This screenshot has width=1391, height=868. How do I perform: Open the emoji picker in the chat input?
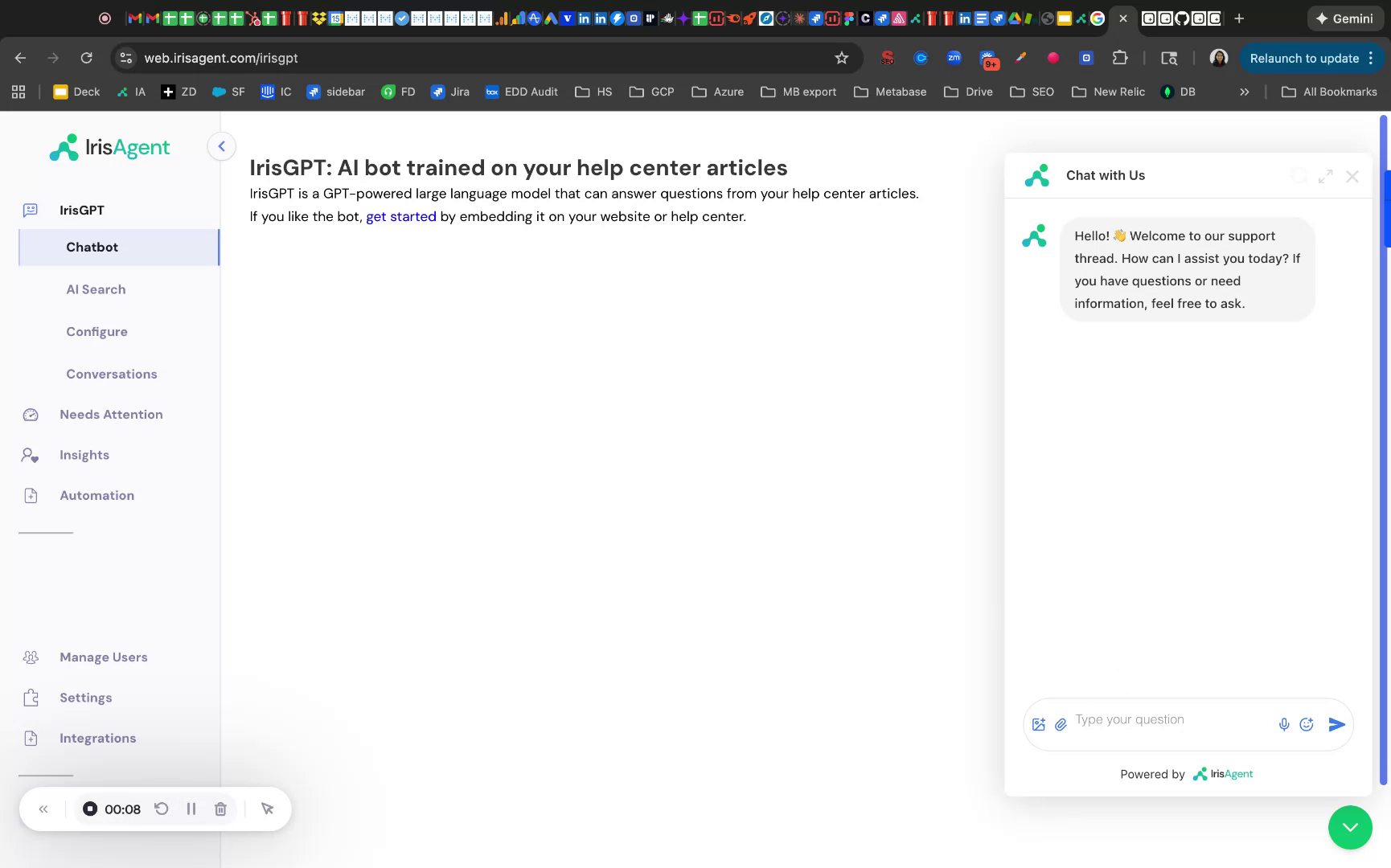click(1307, 724)
